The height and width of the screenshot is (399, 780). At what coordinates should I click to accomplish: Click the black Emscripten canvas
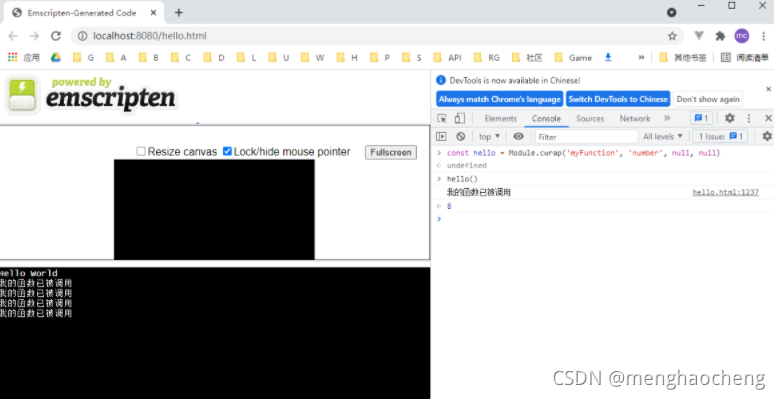coord(214,209)
